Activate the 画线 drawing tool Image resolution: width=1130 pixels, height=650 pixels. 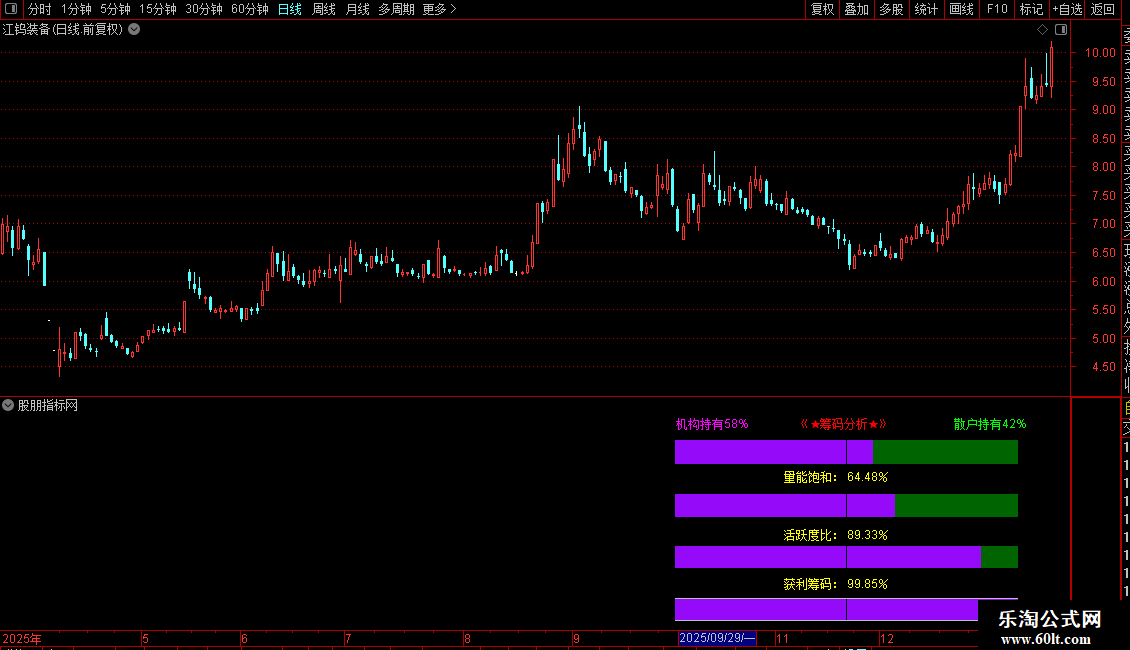click(x=961, y=9)
